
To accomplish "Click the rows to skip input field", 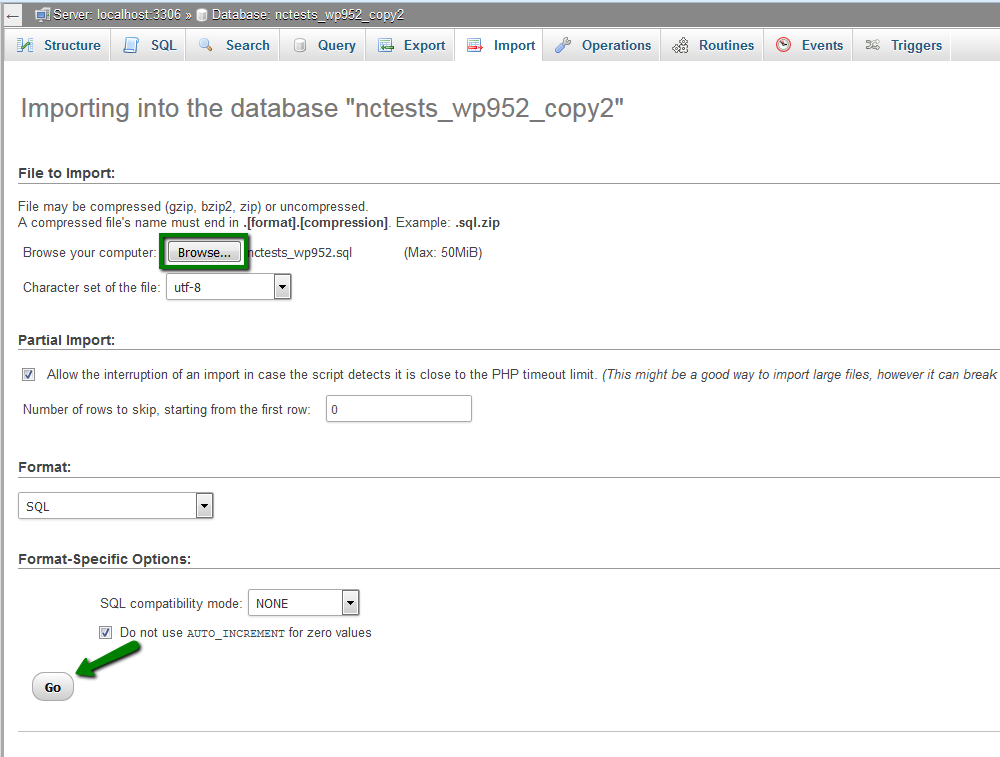I will pyautogui.click(x=398, y=409).
